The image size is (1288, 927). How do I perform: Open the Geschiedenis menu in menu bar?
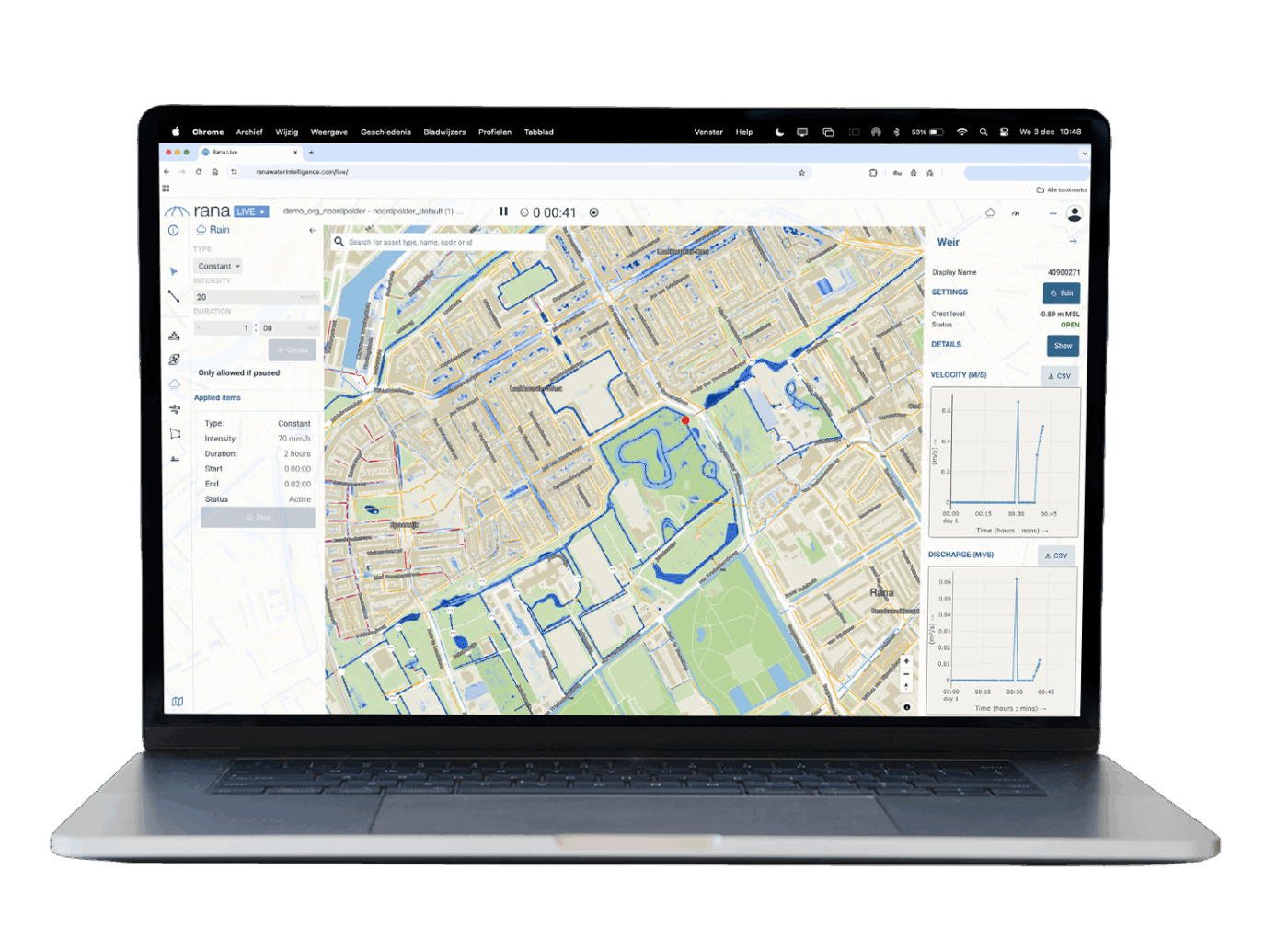pyautogui.click(x=385, y=132)
